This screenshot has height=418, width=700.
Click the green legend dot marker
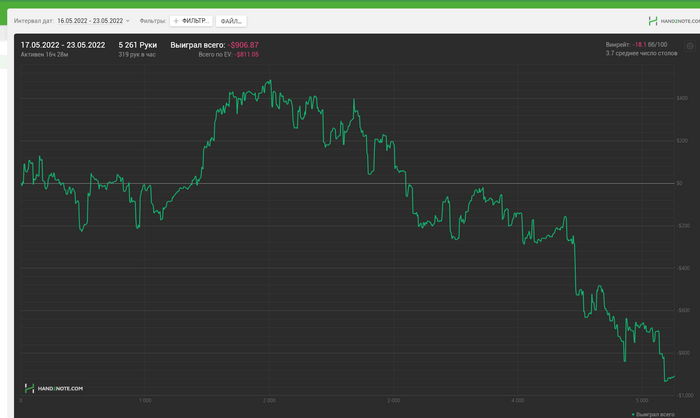point(633,413)
